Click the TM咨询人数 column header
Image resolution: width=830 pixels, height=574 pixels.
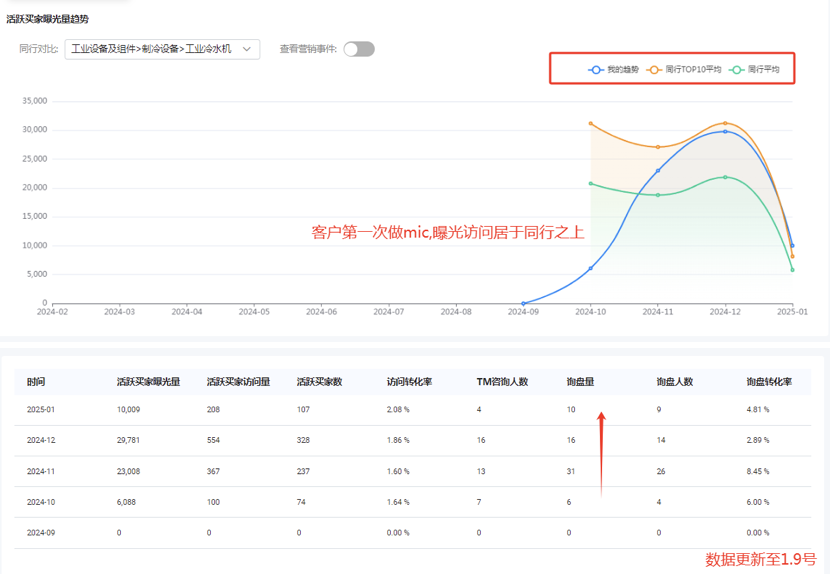click(502, 382)
